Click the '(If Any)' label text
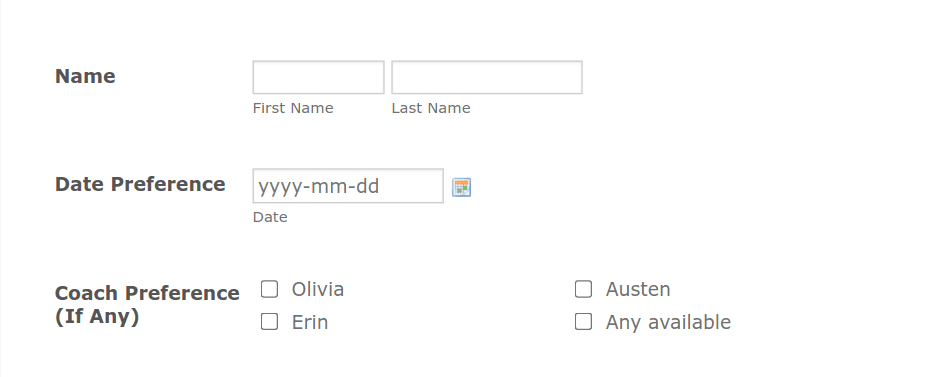 coord(97,317)
